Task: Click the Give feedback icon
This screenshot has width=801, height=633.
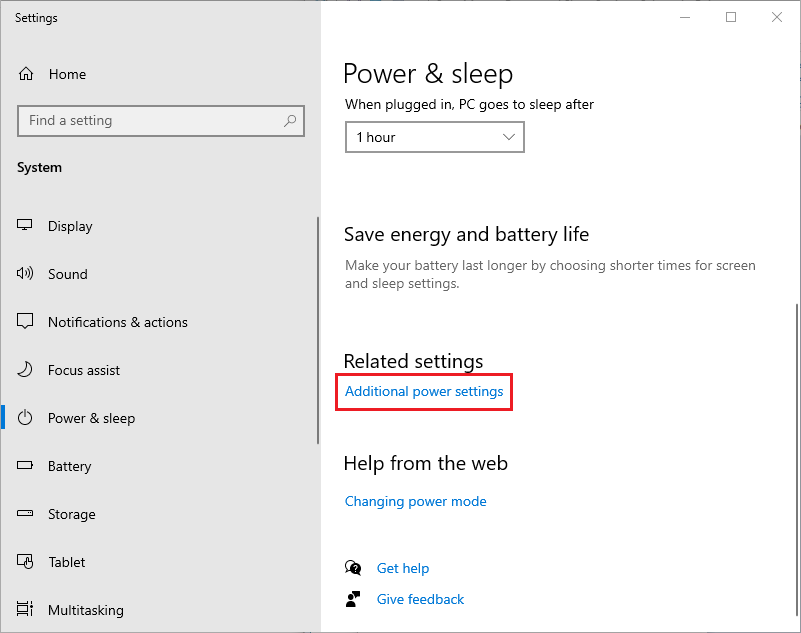Action: pyautogui.click(x=353, y=599)
